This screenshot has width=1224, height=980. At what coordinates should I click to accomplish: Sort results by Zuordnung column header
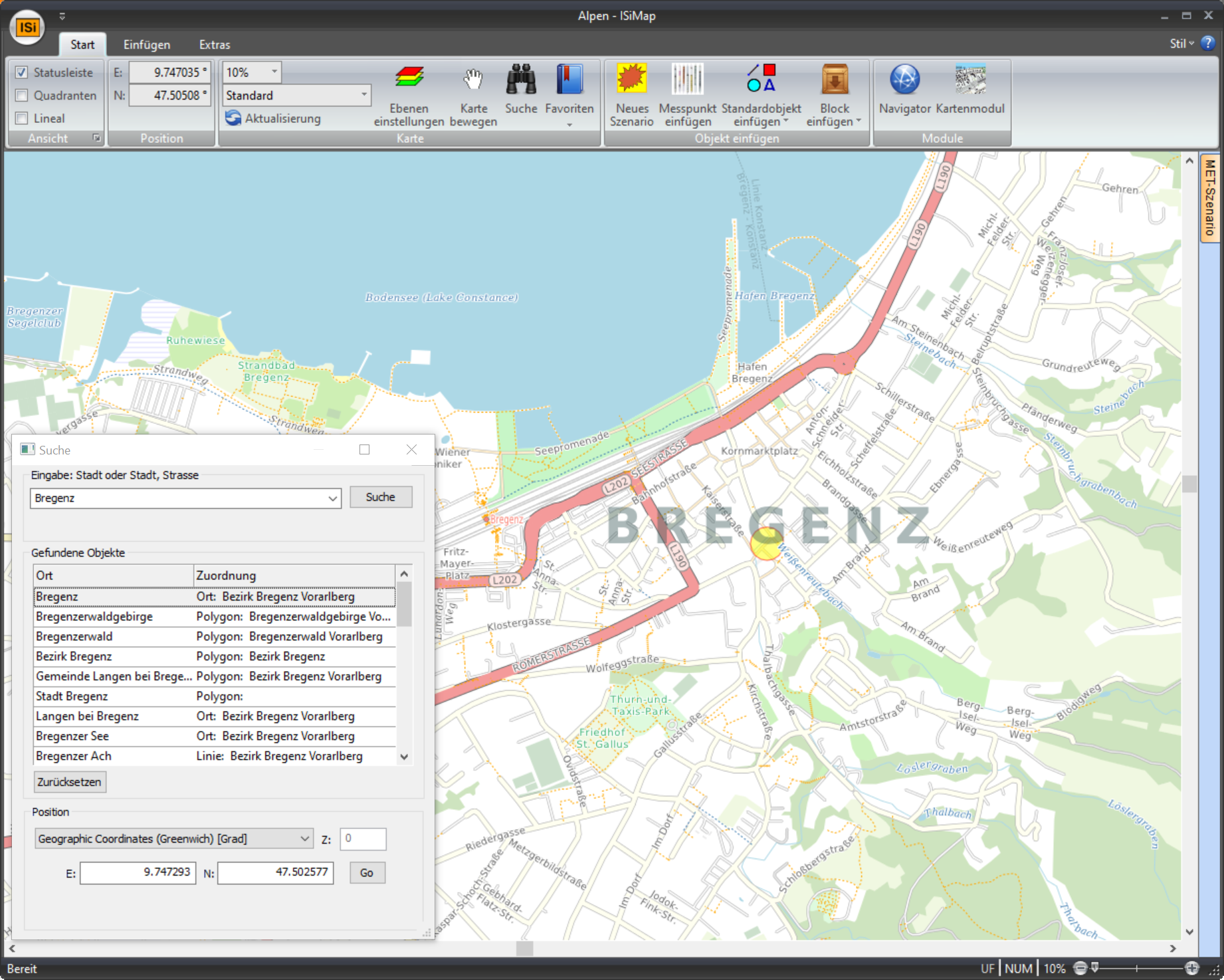(x=294, y=575)
